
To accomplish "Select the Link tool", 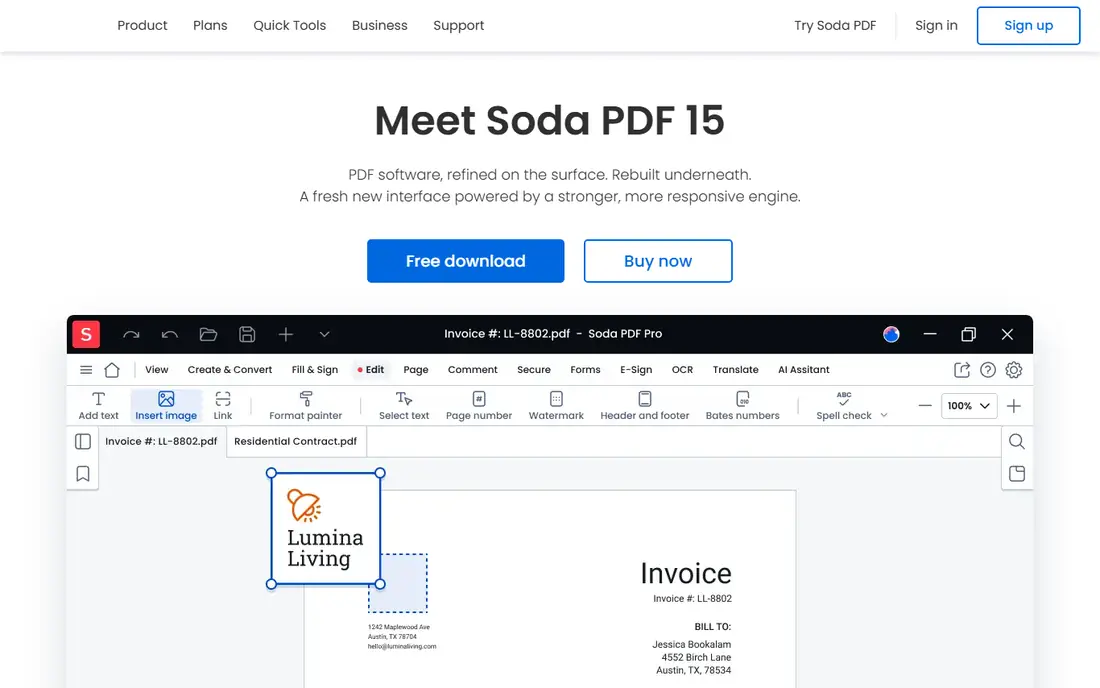I will (x=222, y=406).
